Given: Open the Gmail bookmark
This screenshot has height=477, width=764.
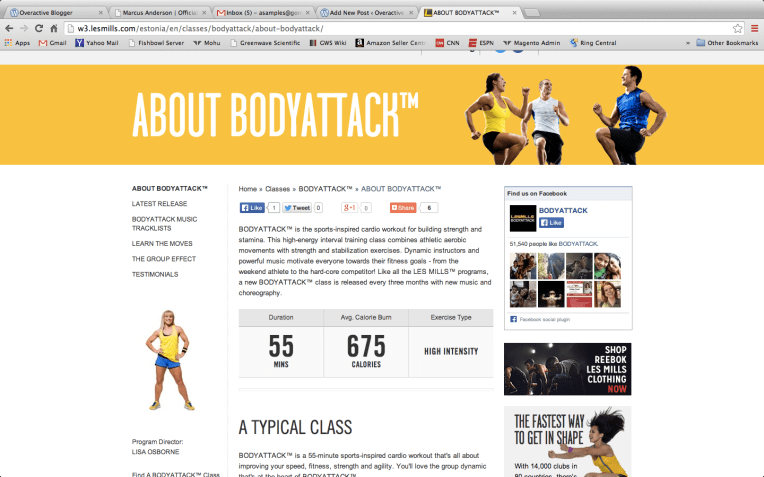Looking at the screenshot, I should click(x=53, y=43).
